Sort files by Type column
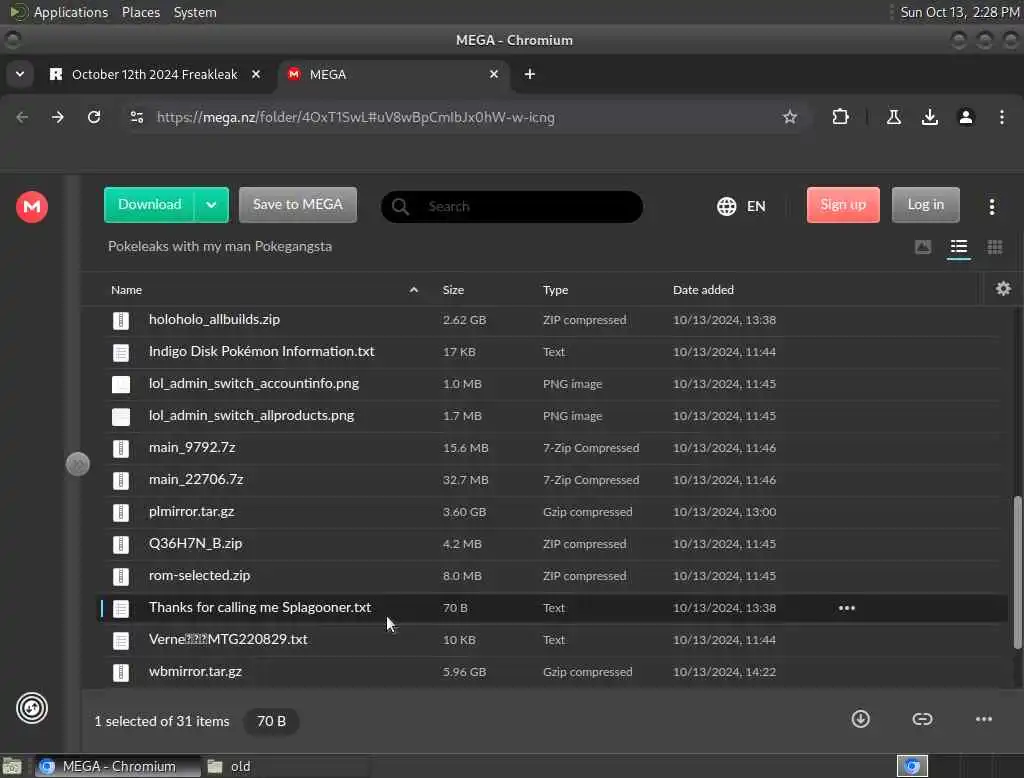This screenshot has height=778, width=1024. (x=555, y=290)
